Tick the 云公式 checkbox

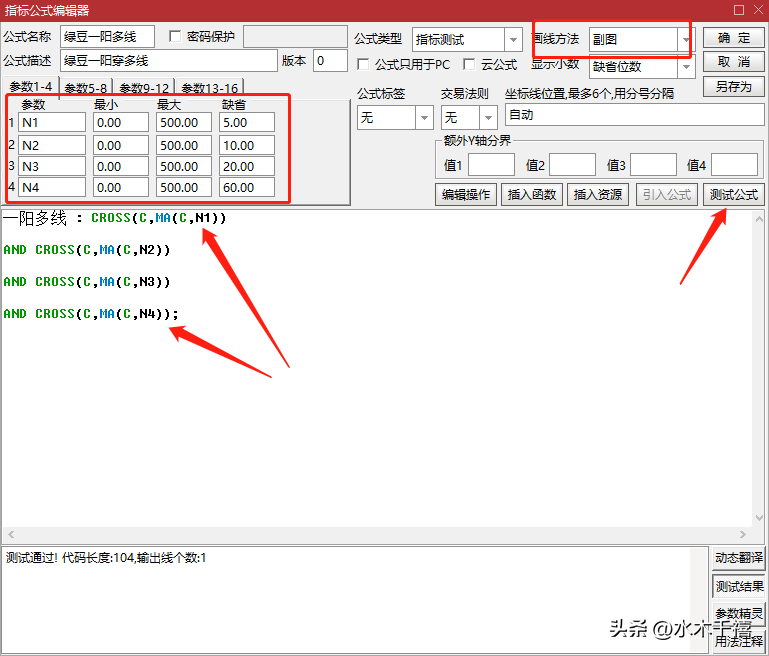coord(469,64)
